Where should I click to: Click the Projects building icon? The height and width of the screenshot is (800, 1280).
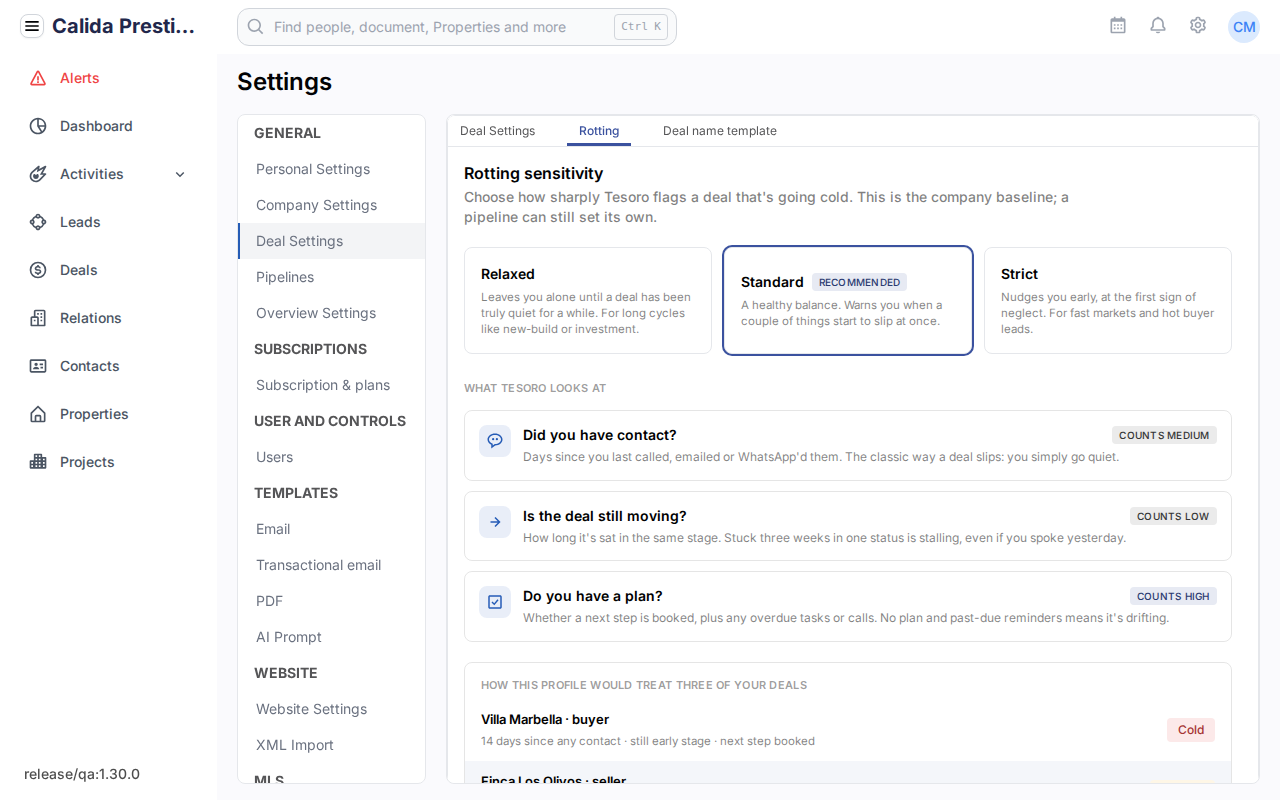pos(38,462)
